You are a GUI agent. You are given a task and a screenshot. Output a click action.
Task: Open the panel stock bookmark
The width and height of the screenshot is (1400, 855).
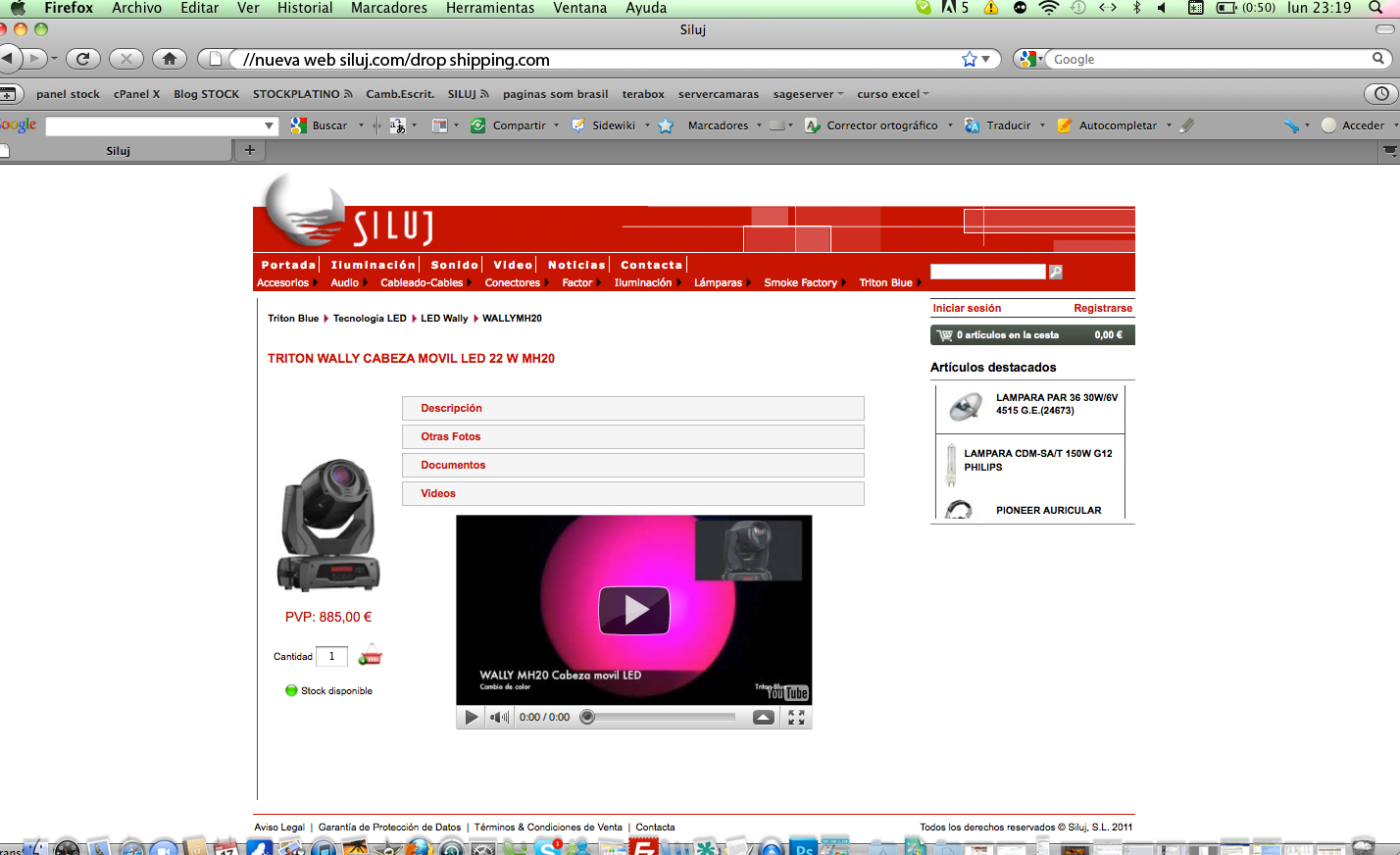point(68,94)
